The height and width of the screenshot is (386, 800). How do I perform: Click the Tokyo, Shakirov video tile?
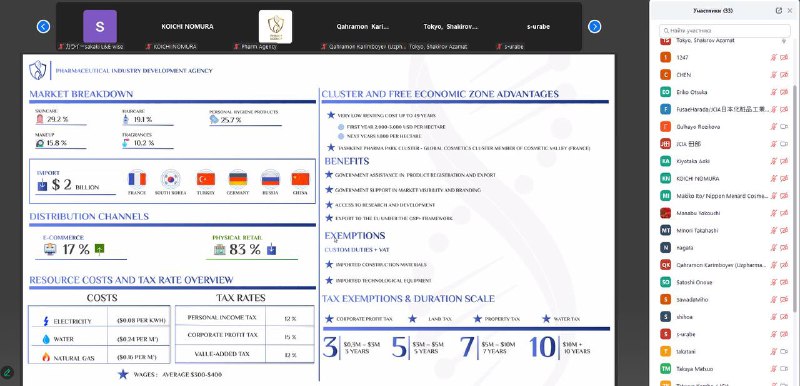tap(451, 27)
